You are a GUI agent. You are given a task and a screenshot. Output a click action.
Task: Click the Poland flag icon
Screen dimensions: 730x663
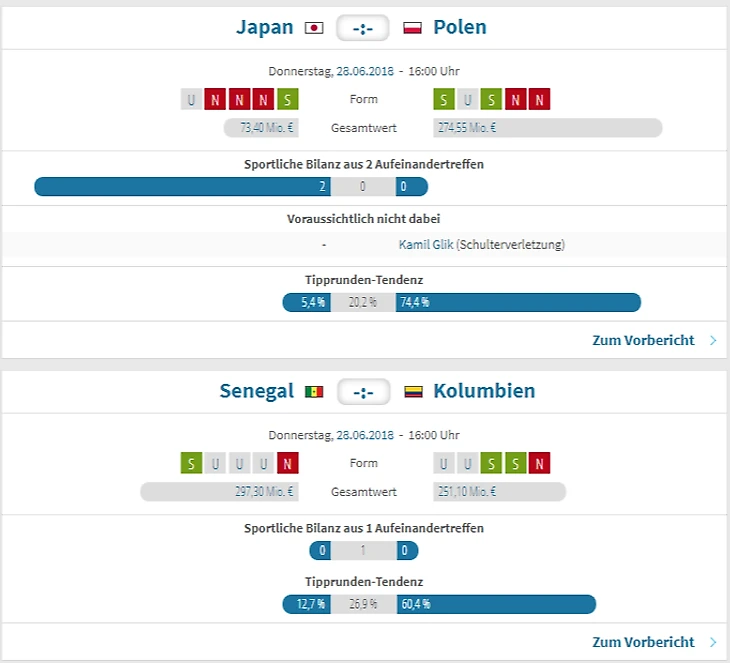412,28
